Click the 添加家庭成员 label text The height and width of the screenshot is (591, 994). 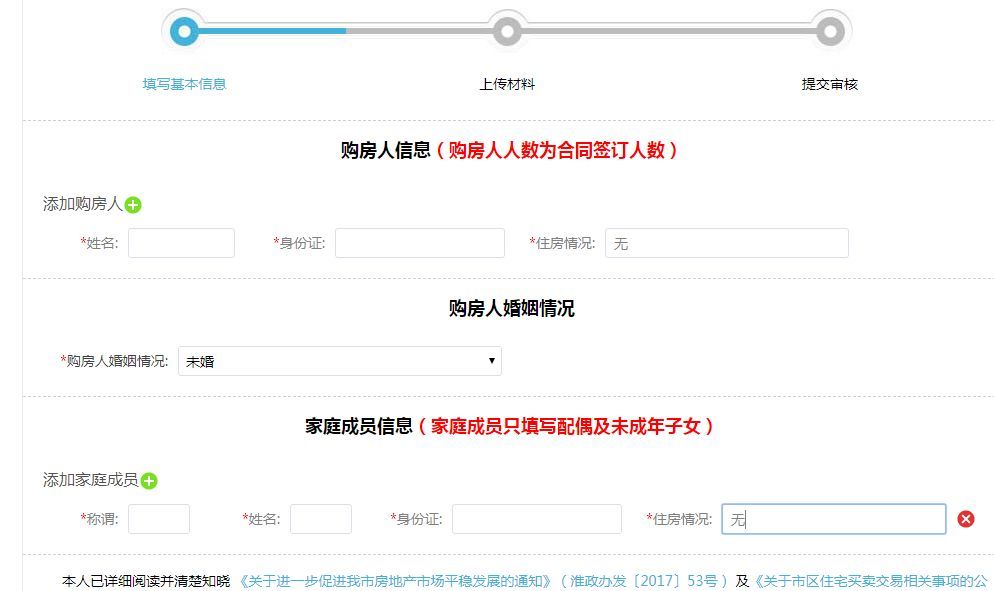point(91,480)
